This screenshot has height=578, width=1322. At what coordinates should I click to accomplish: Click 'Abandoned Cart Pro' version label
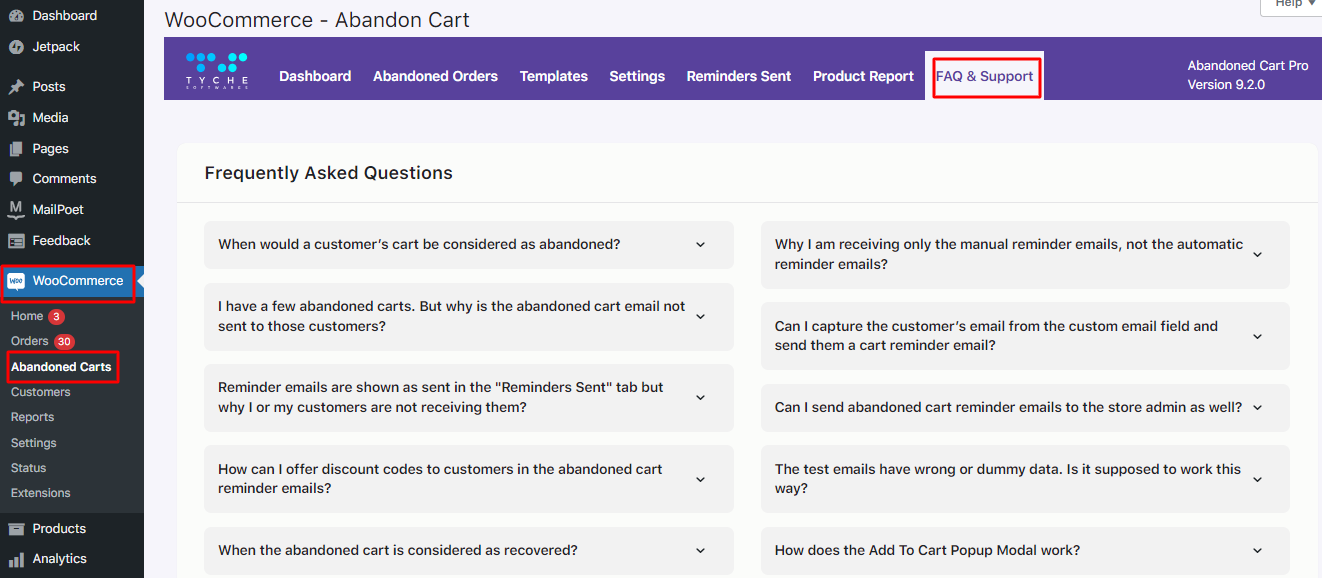tap(1248, 66)
